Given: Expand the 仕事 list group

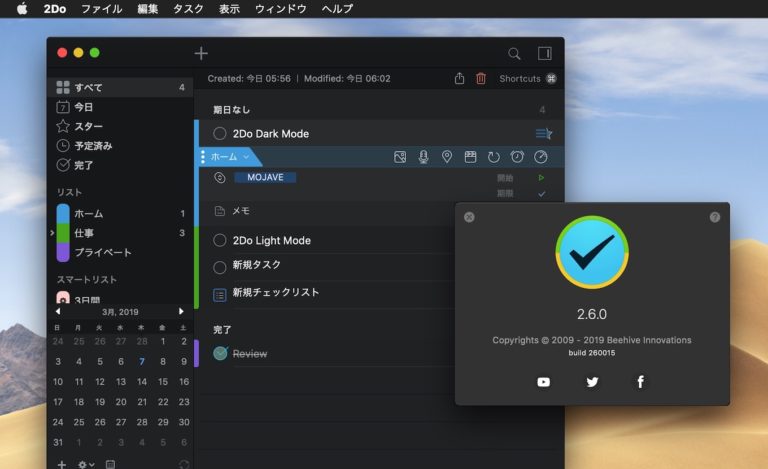Looking at the screenshot, I should tap(52, 233).
